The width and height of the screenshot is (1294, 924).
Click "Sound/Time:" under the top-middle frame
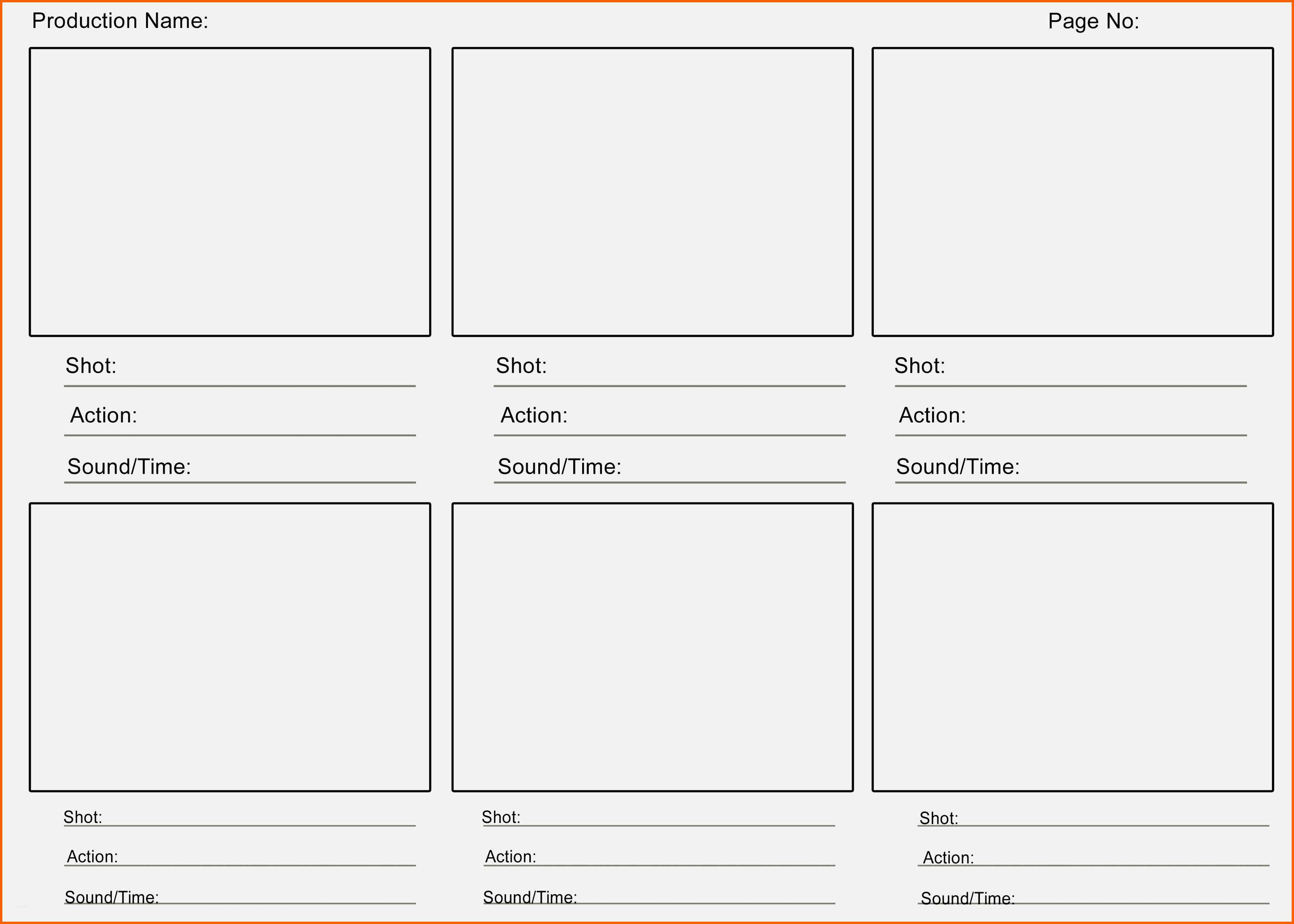tap(559, 467)
